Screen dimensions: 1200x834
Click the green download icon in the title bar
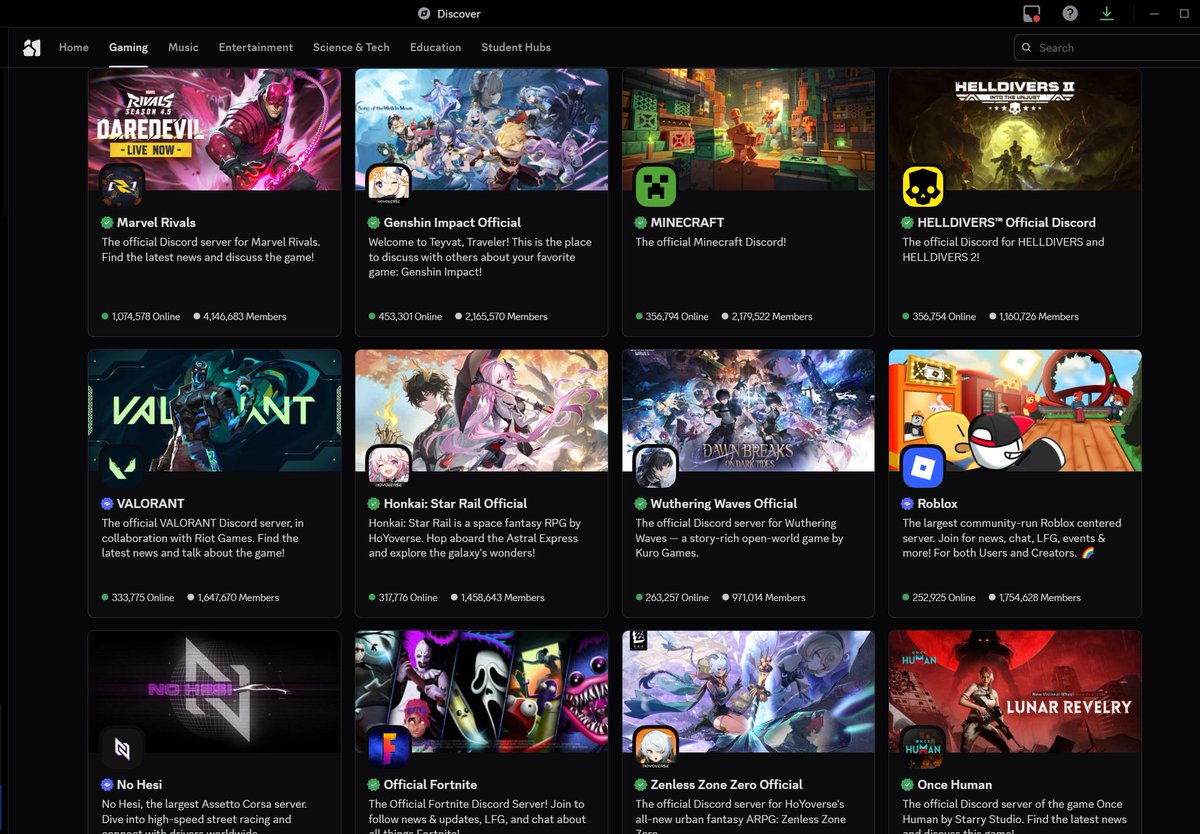(x=1107, y=13)
